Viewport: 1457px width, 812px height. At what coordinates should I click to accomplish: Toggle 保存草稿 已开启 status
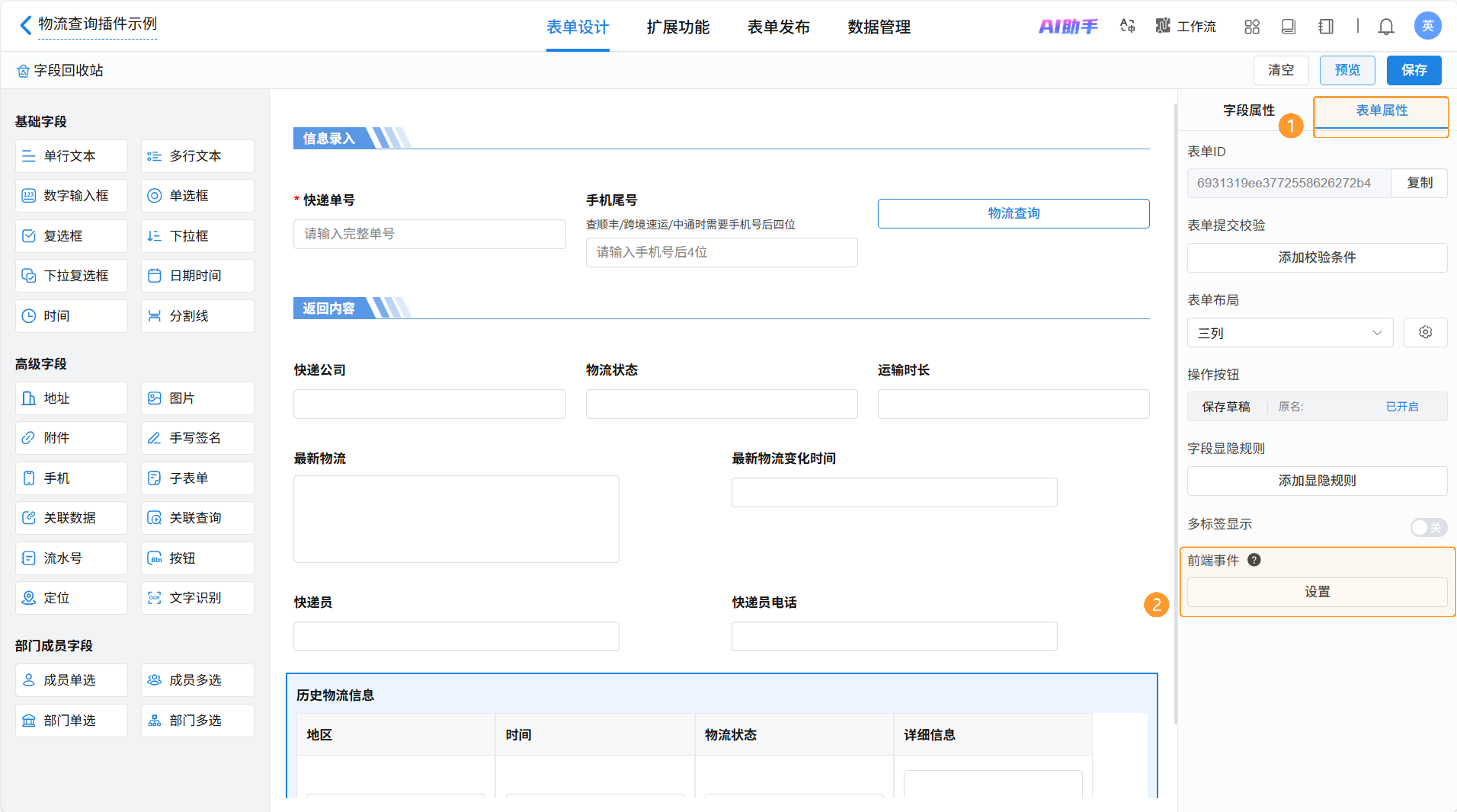click(1402, 406)
